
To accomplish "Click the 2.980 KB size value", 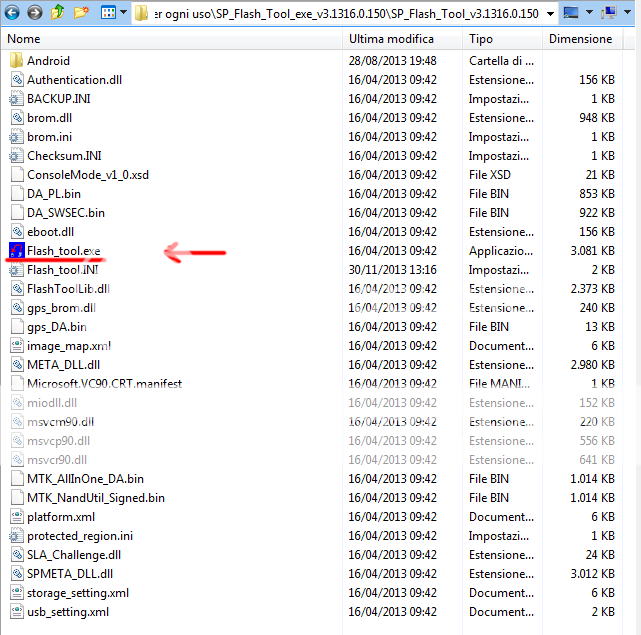I will click(592, 365).
